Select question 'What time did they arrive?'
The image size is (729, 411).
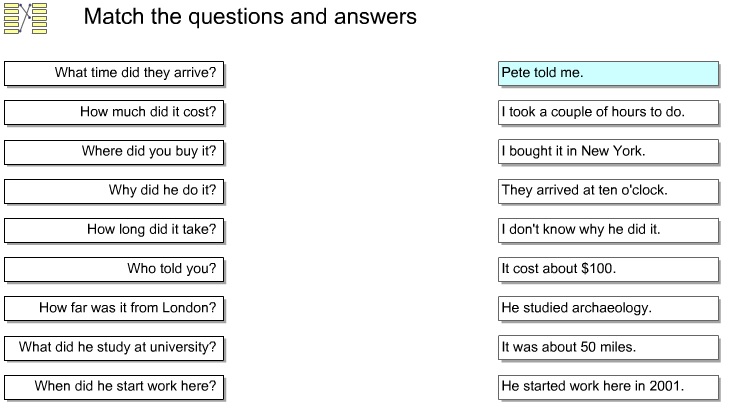[115, 73]
